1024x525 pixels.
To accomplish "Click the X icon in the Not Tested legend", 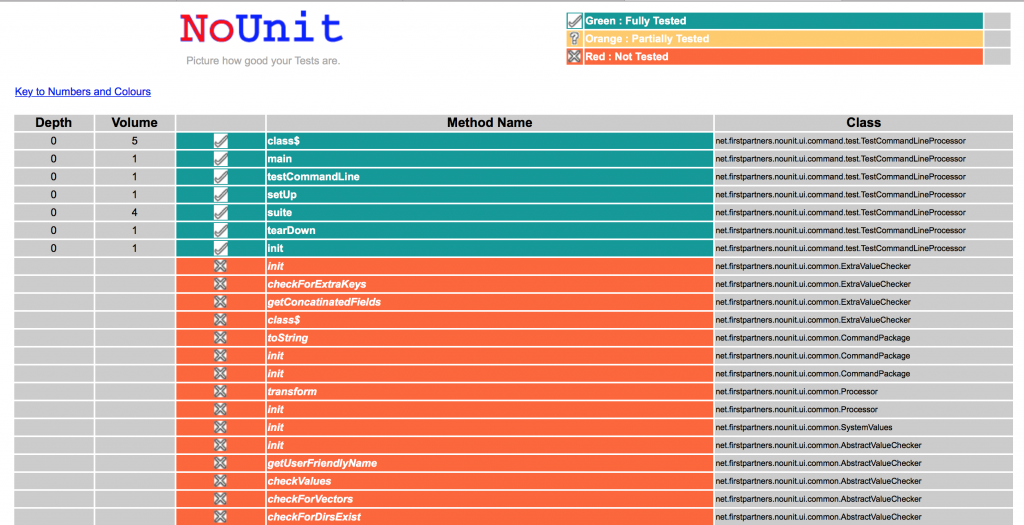I will point(575,57).
